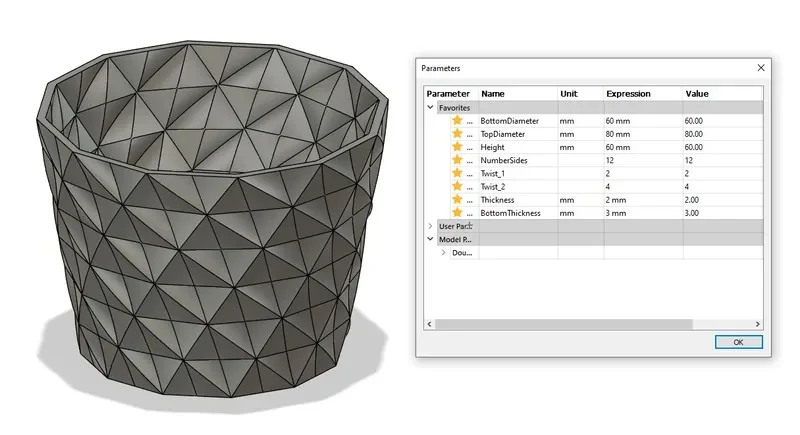Expand the User Parameters group
The height and width of the screenshot is (435, 800).
click(x=431, y=226)
